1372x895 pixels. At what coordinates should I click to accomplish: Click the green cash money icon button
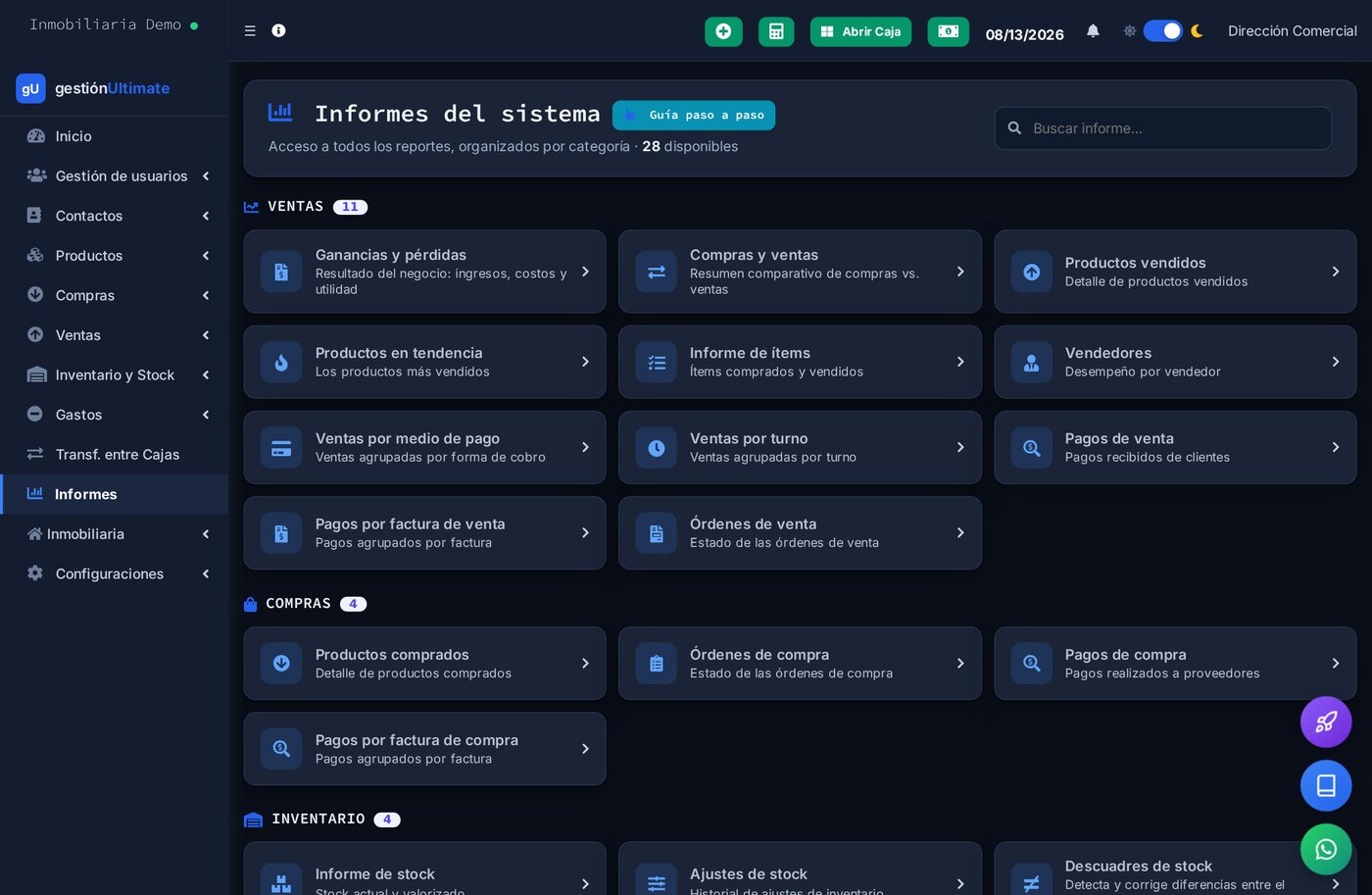point(948,31)
